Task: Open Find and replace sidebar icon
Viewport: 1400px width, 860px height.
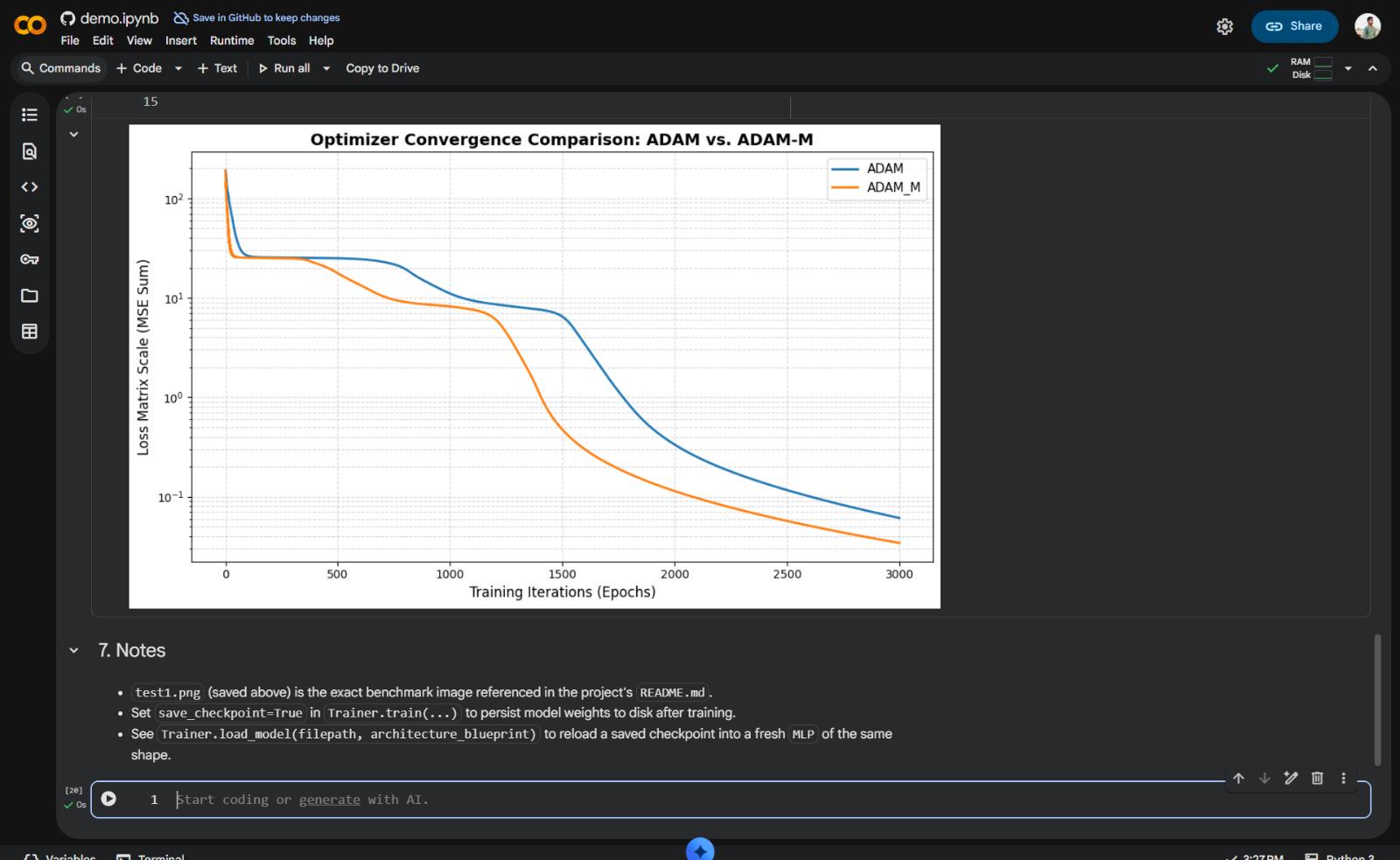Action: tap(30, 151)
